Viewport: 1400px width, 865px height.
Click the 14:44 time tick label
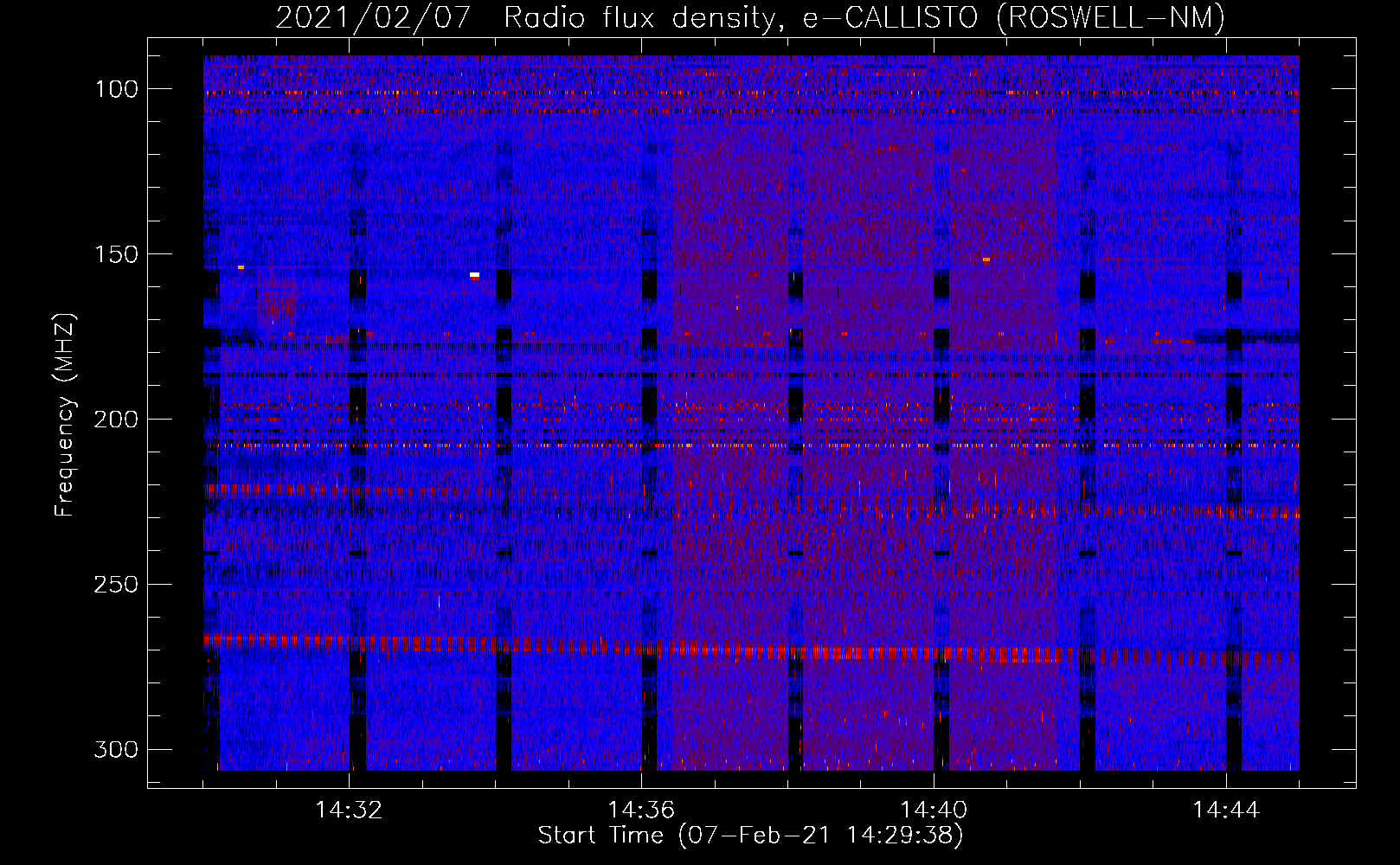pyautogui.click(x=1226, y=811)
